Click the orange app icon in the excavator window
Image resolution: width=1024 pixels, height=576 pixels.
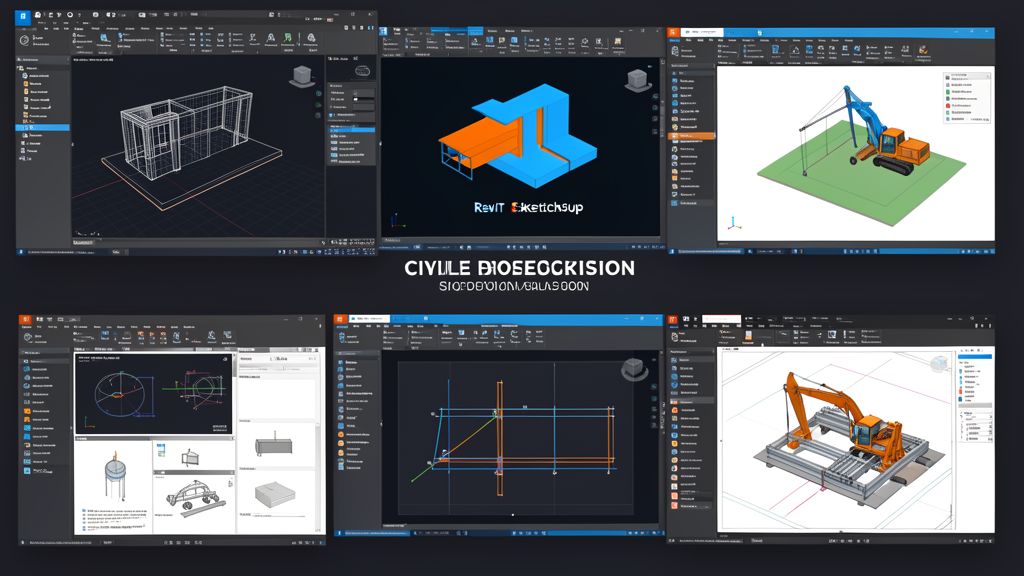(x=673, y=320)
